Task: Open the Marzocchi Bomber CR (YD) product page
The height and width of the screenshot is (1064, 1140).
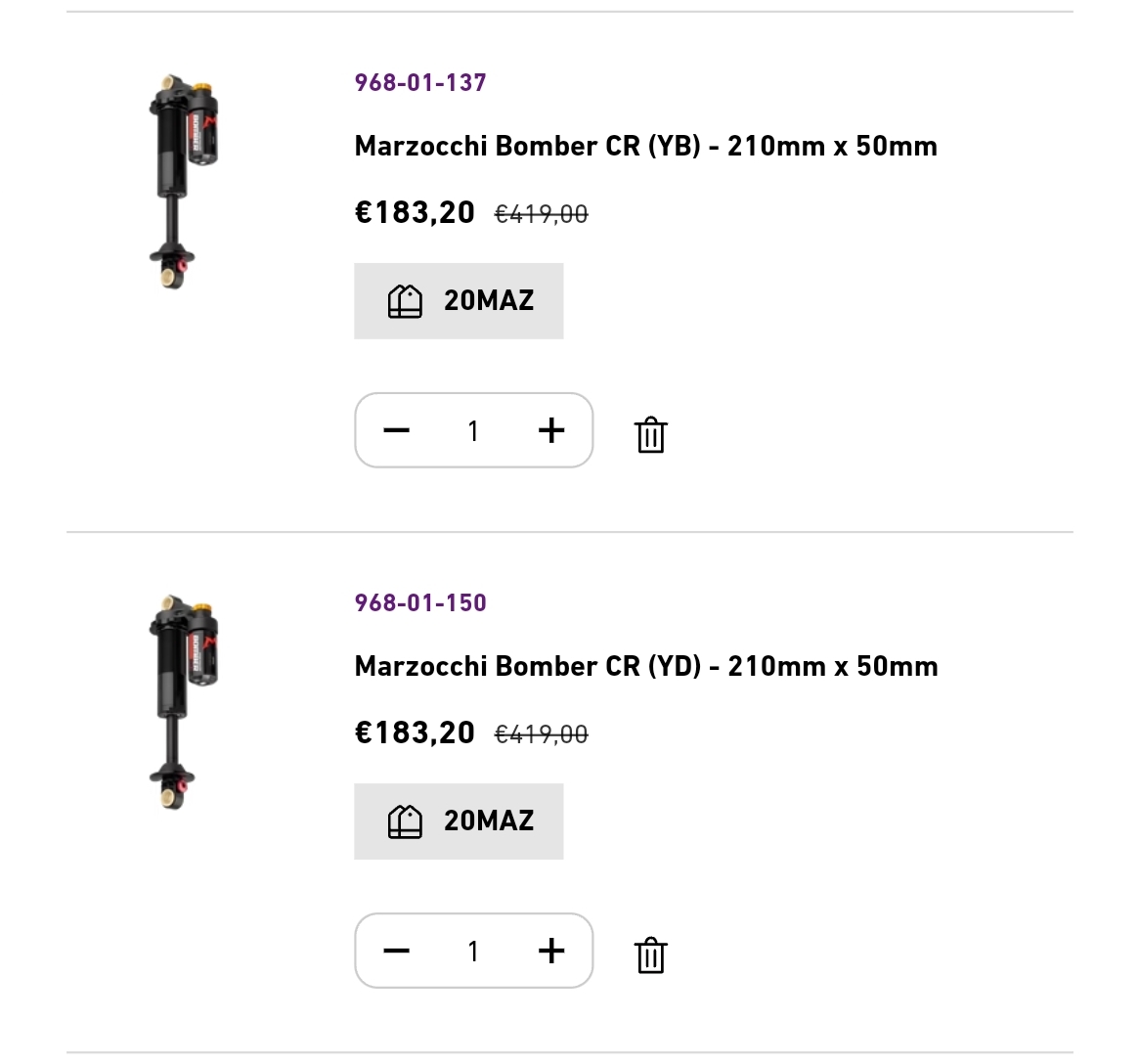Action: pos(645,666)
